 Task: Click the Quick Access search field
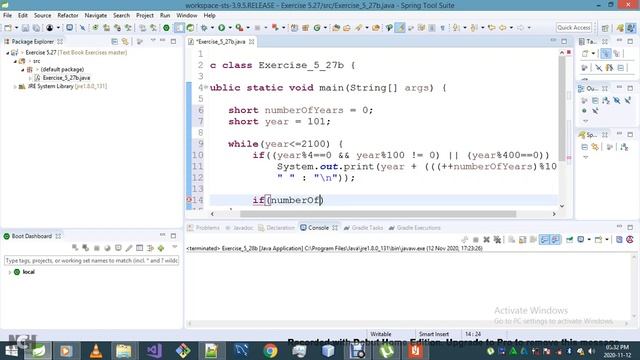(x=573, y=28)
